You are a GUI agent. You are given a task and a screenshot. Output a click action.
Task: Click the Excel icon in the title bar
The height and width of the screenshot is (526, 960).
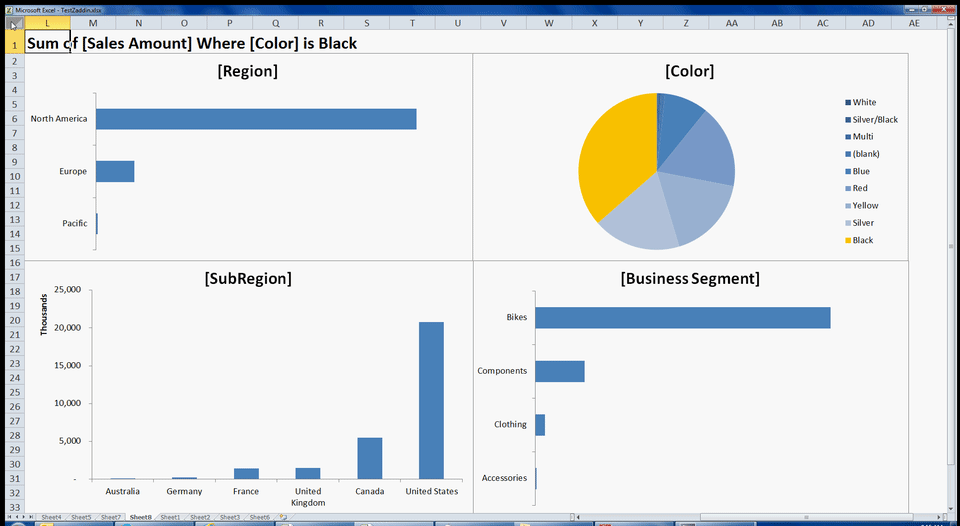coord(9,10)
